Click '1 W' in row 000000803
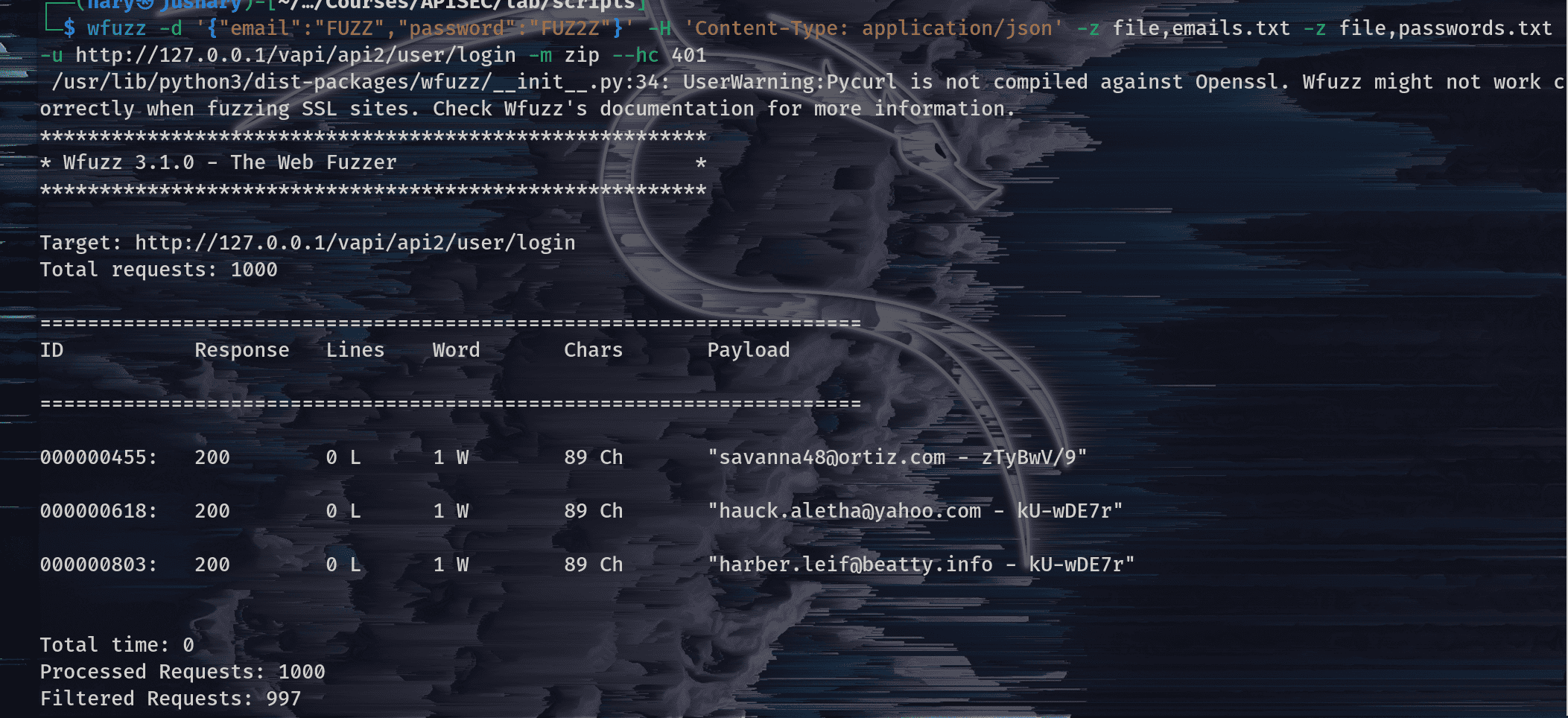Screen dimensions: 1568x718 [x=451, y=565]
